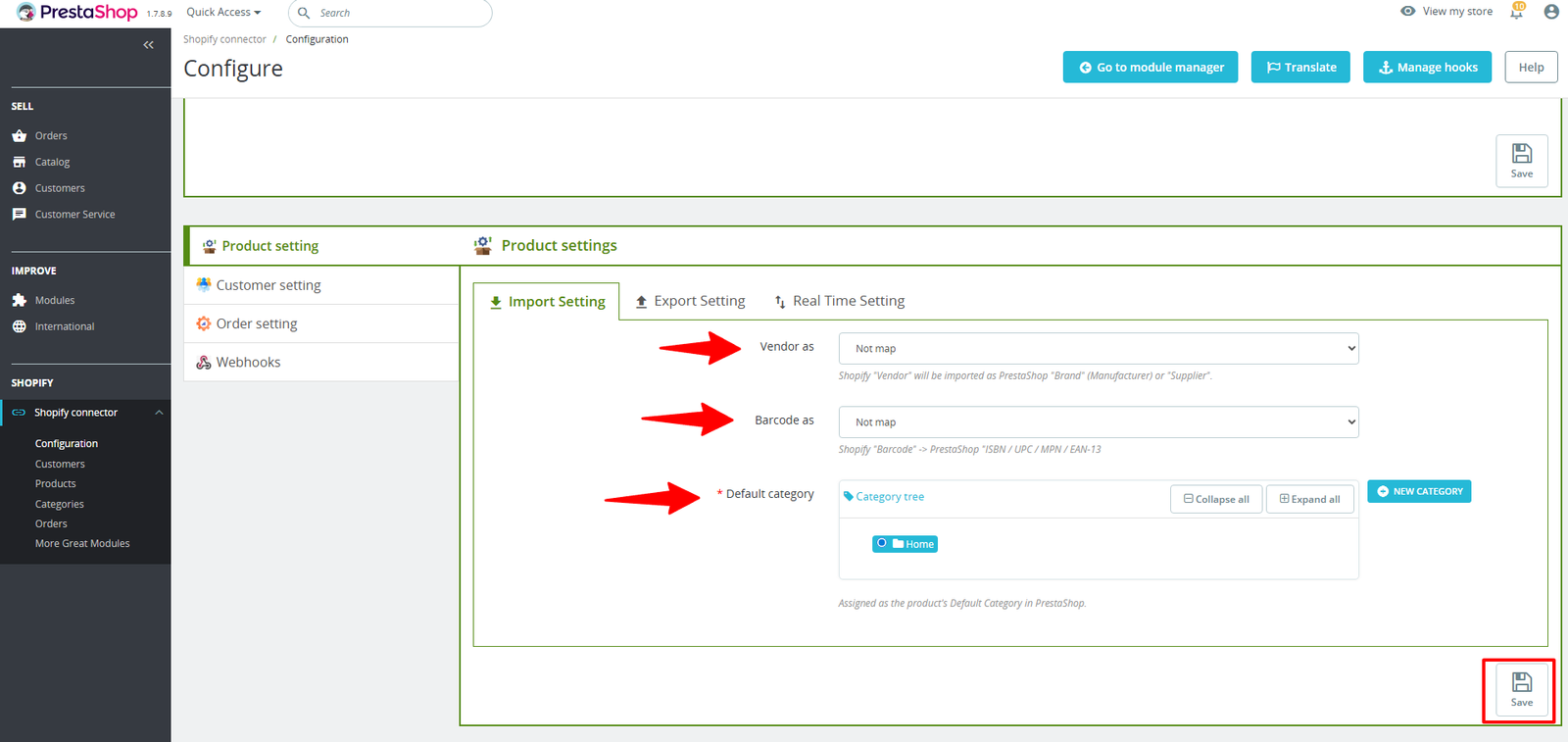The image size is (1568, 742).
Task: Open the Vendor as dropdown
Action: pyautogui.click(x=1099, y=349)
